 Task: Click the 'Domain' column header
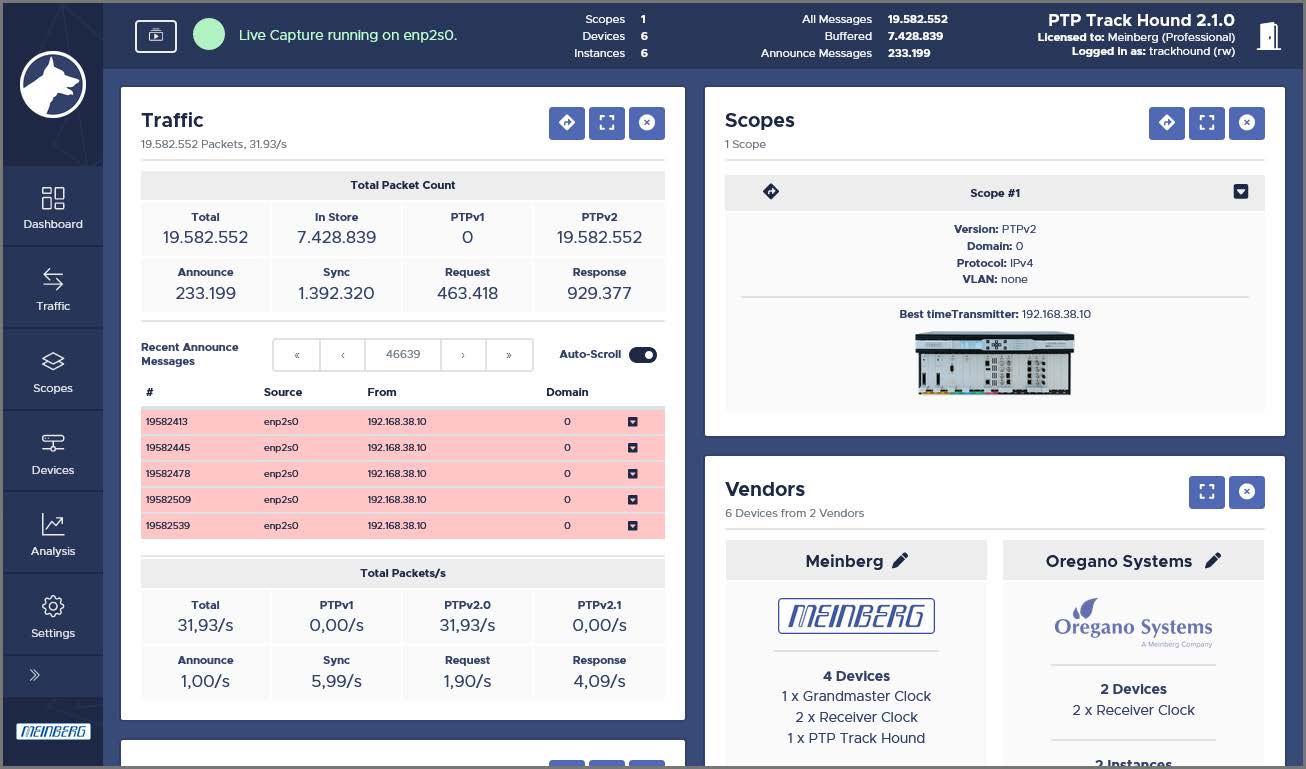click(567, 392)
